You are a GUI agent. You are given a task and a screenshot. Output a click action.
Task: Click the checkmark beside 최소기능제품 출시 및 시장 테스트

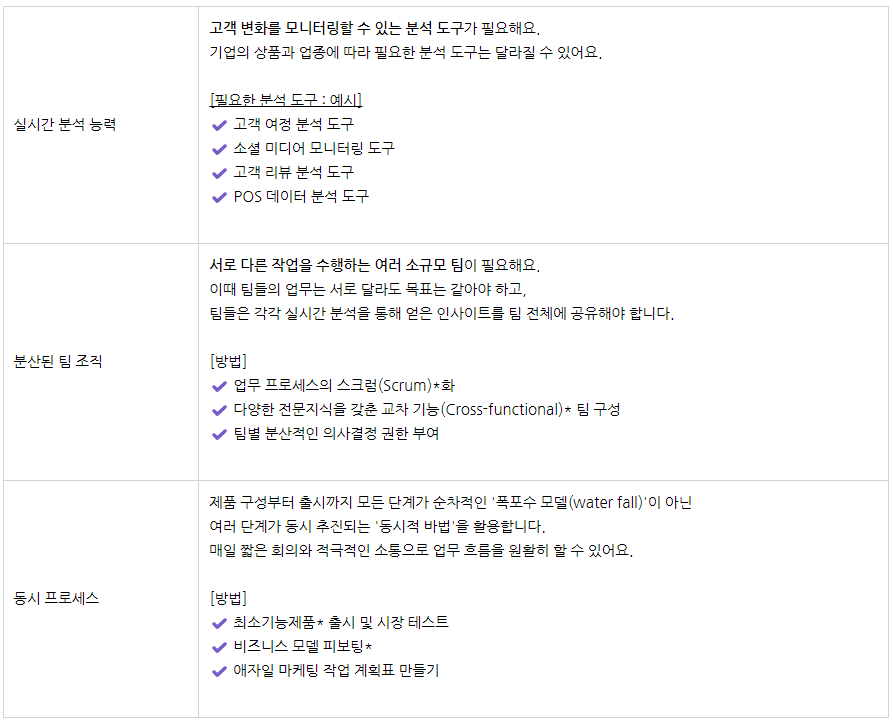[219, 623]
